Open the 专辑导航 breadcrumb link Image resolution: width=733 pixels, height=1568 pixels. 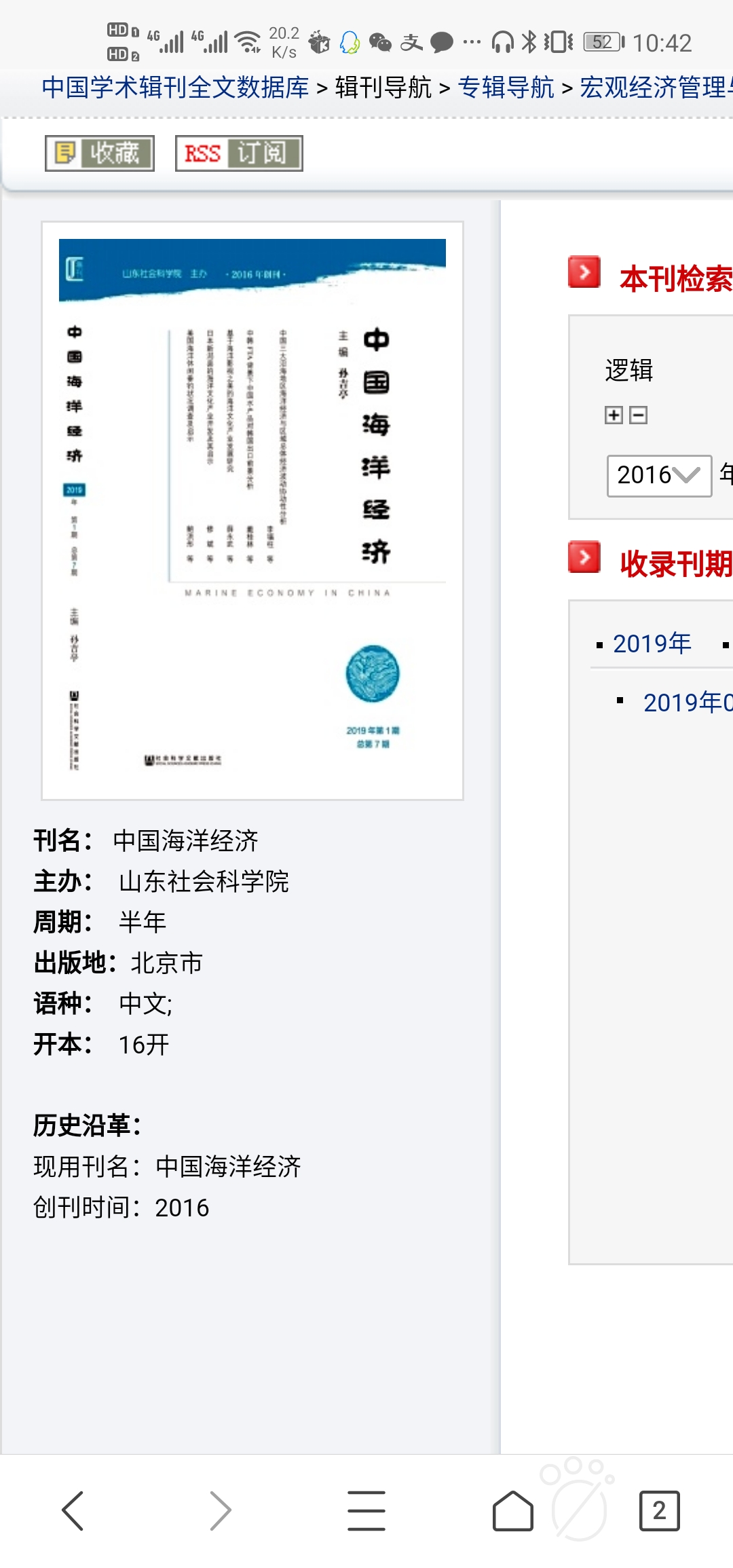point(506,88)
